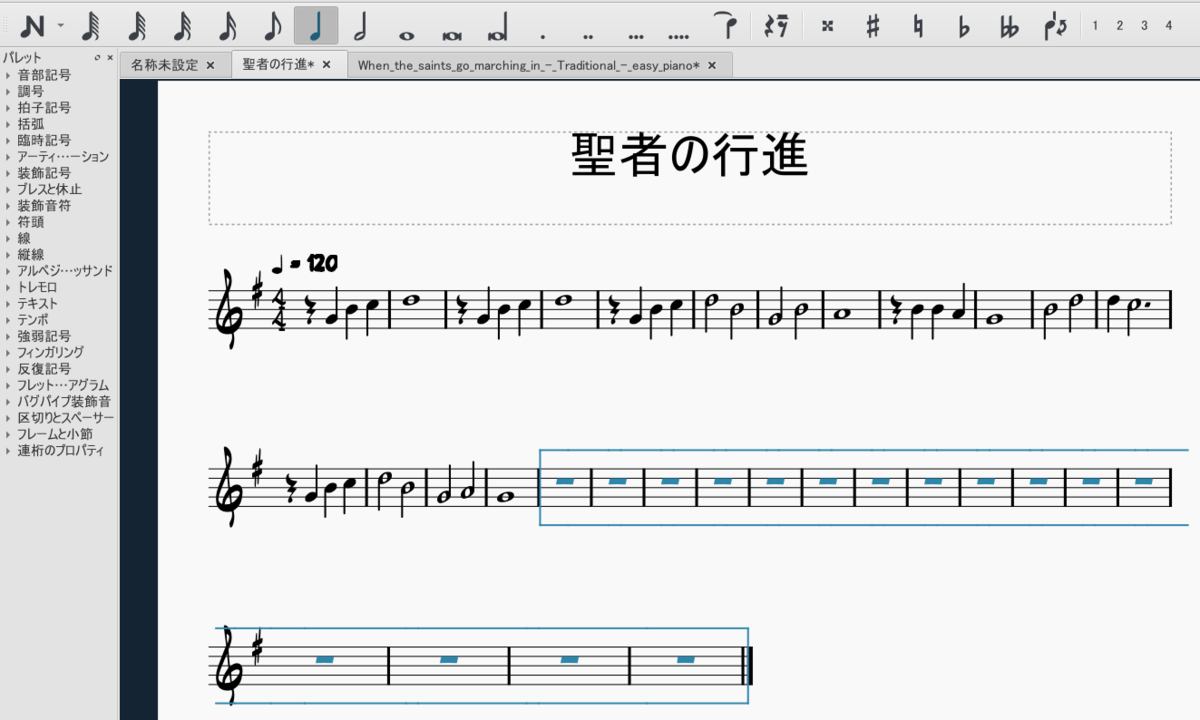The height and width of the screenshot is (720, 1200).
Task: Switch to the 名称未設定 tab
Action: (x=163, y=62)
